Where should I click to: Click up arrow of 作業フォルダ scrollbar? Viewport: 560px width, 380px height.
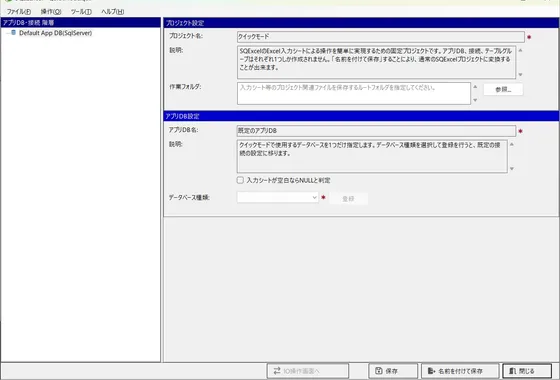(x=475, y=87)
